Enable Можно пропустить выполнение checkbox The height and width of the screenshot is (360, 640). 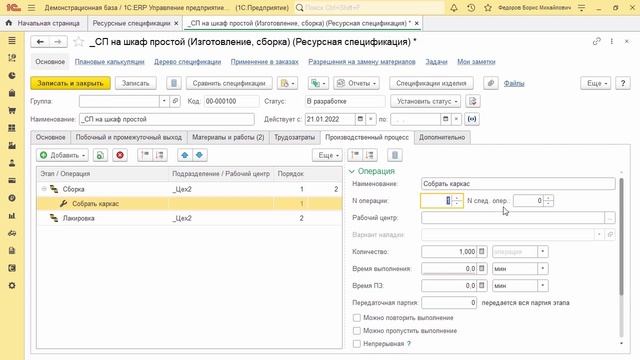(x=357, y=331)
